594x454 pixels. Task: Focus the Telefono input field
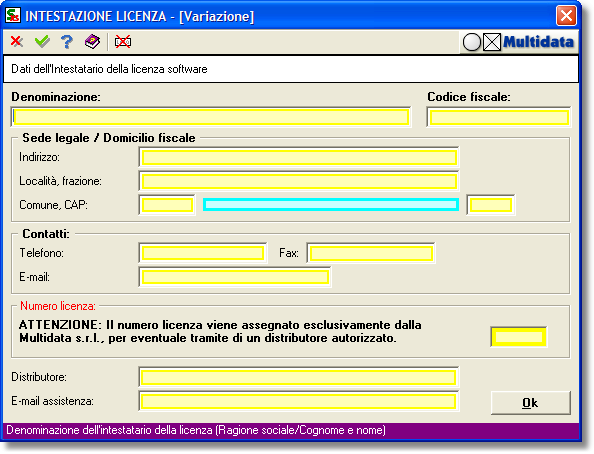point(203,253)
